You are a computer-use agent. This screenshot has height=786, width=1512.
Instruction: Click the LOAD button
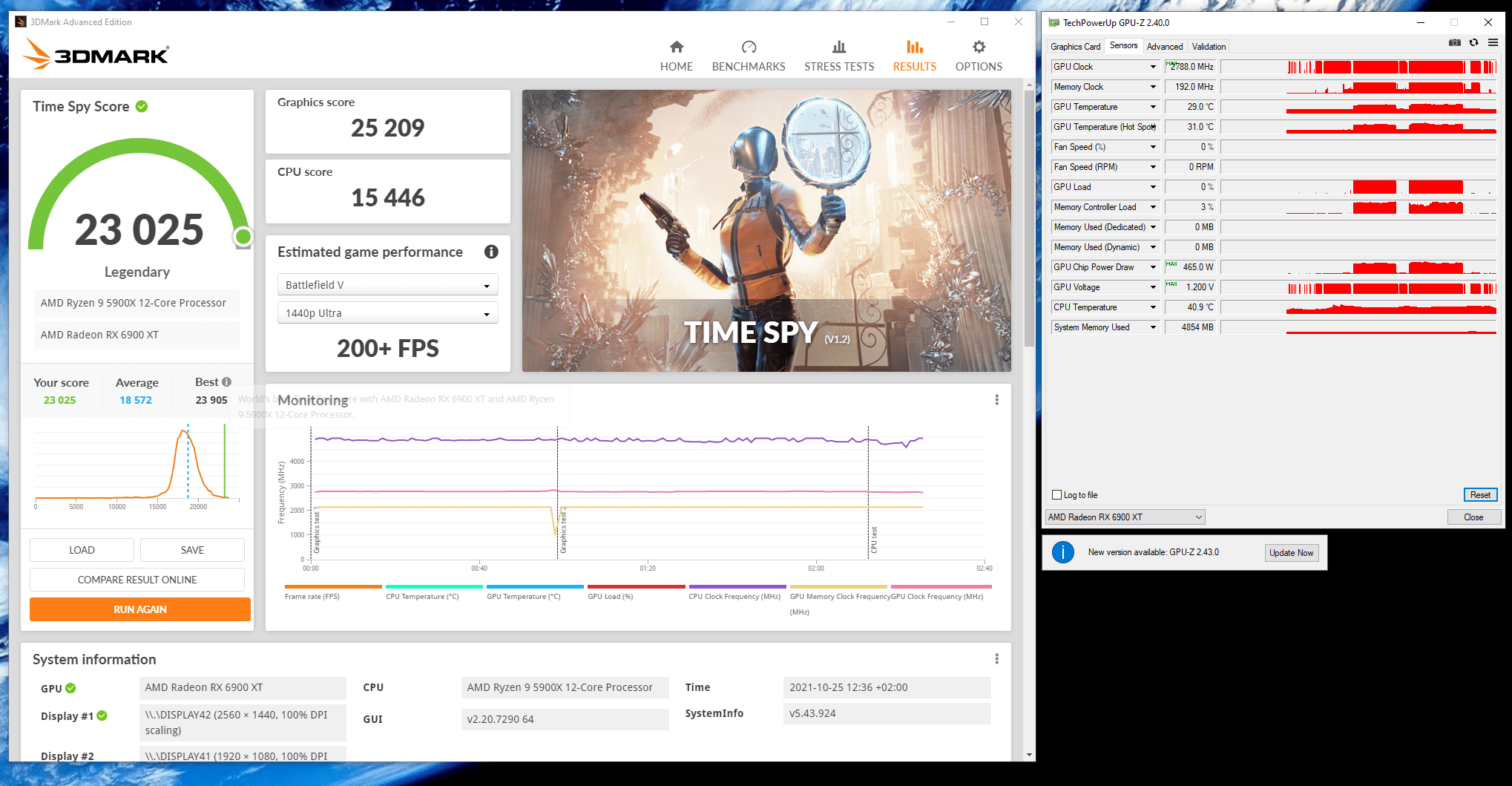82,550
